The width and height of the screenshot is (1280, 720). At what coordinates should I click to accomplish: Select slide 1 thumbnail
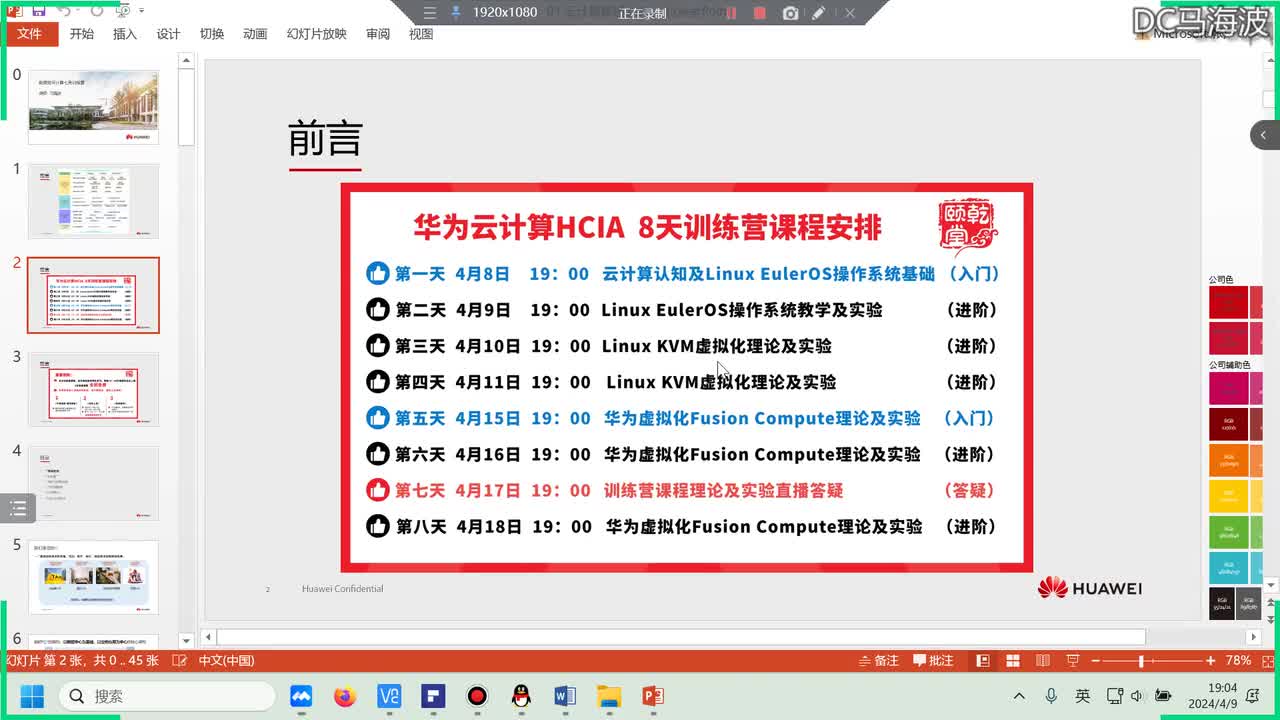pyautogui.click(x=93, y=201)
